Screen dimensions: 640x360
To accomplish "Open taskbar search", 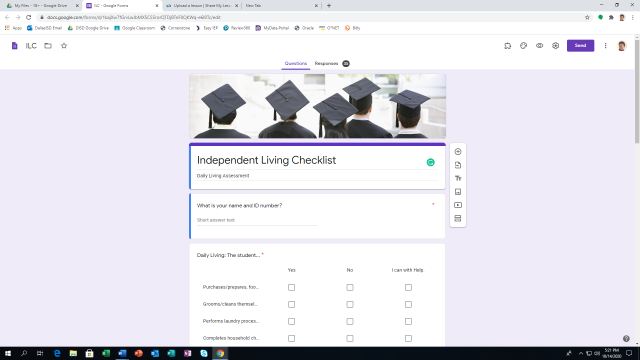I will coord(24,353).
